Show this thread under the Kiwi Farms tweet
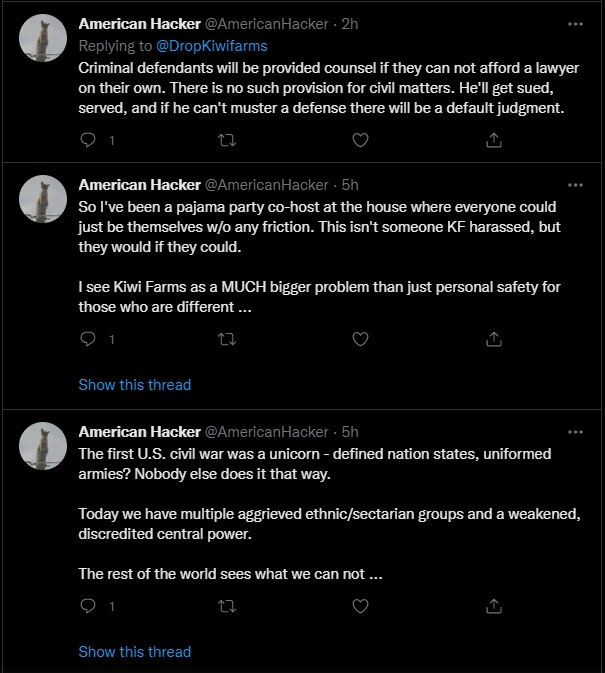Viewport: 605px width, 673px height. click(x=134, y=384)
